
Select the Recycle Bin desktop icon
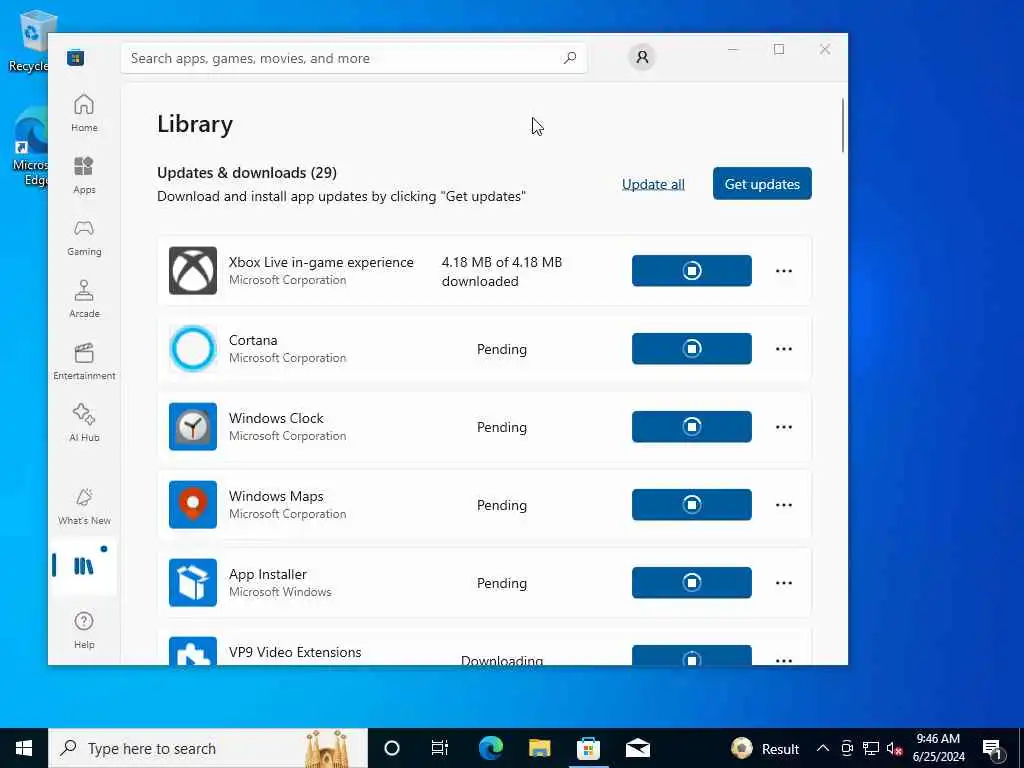click(x=30, y=40)
